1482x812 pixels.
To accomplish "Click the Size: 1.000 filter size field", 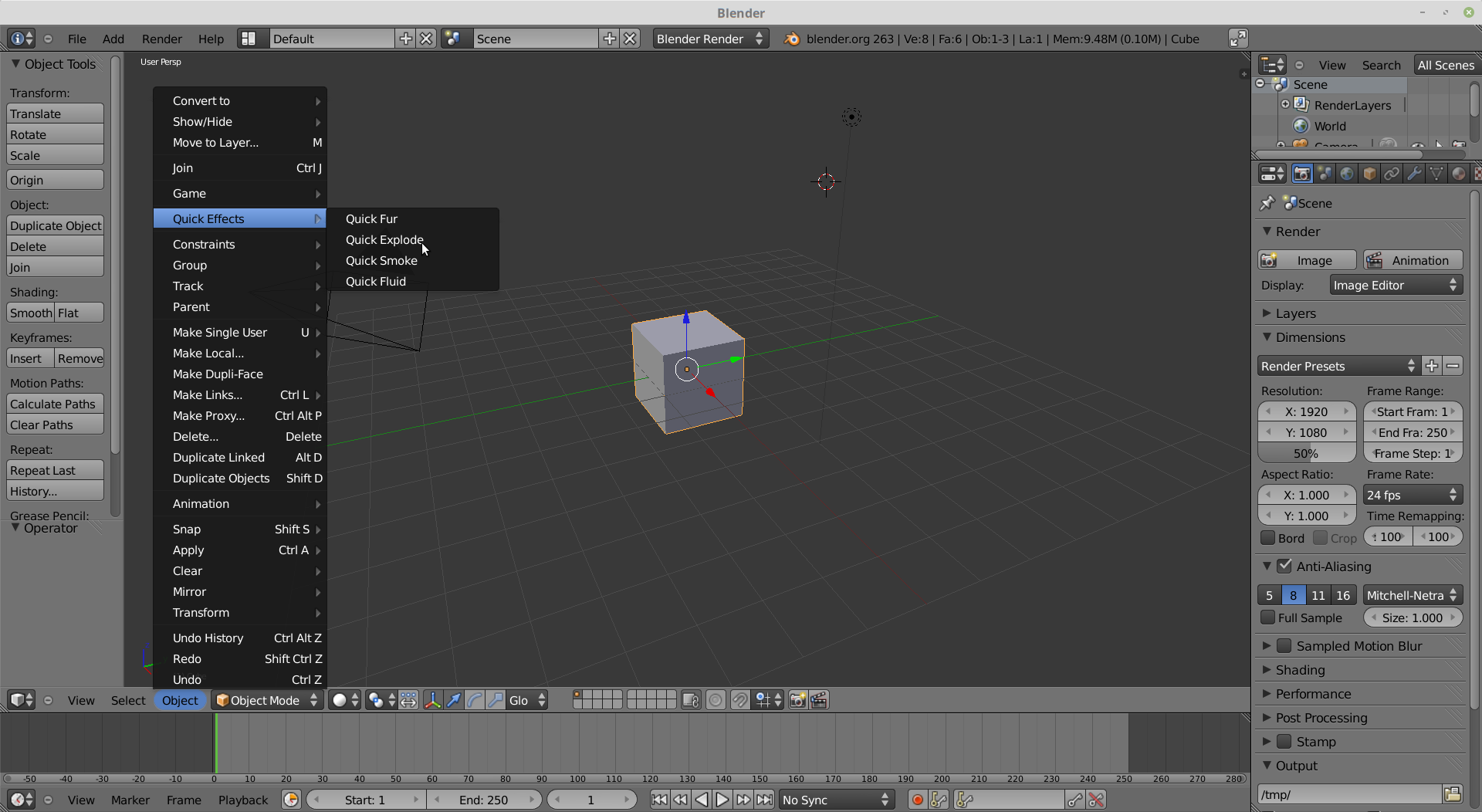I will point(1413,617).
